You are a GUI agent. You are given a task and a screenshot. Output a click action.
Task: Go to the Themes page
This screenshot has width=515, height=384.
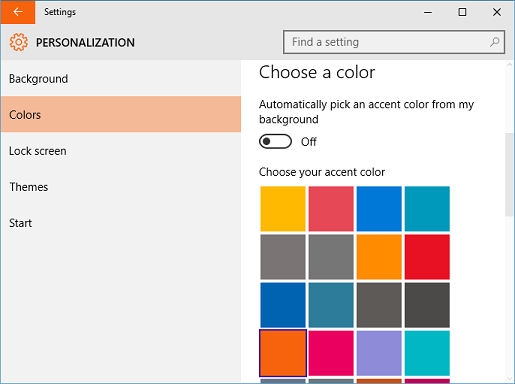(121, 187)
